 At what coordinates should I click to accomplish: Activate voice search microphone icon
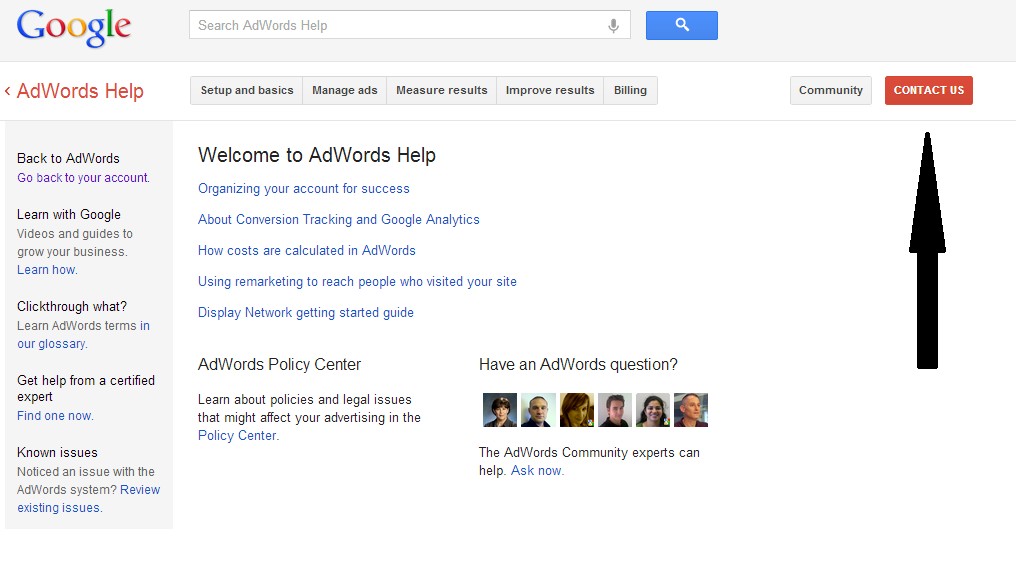click(x=613, y=26)
